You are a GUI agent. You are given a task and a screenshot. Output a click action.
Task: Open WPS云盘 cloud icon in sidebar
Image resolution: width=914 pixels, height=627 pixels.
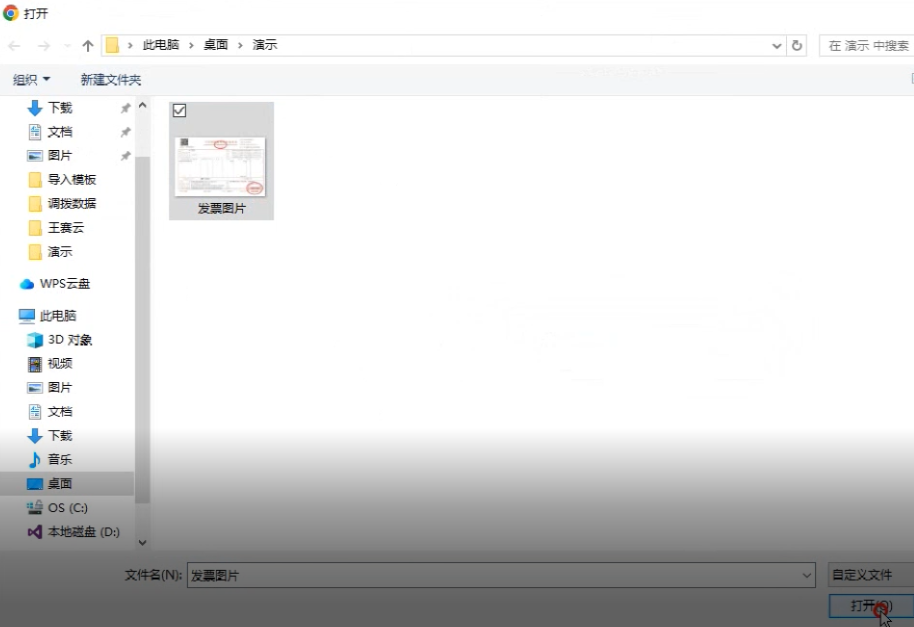(x=27, y=284)
